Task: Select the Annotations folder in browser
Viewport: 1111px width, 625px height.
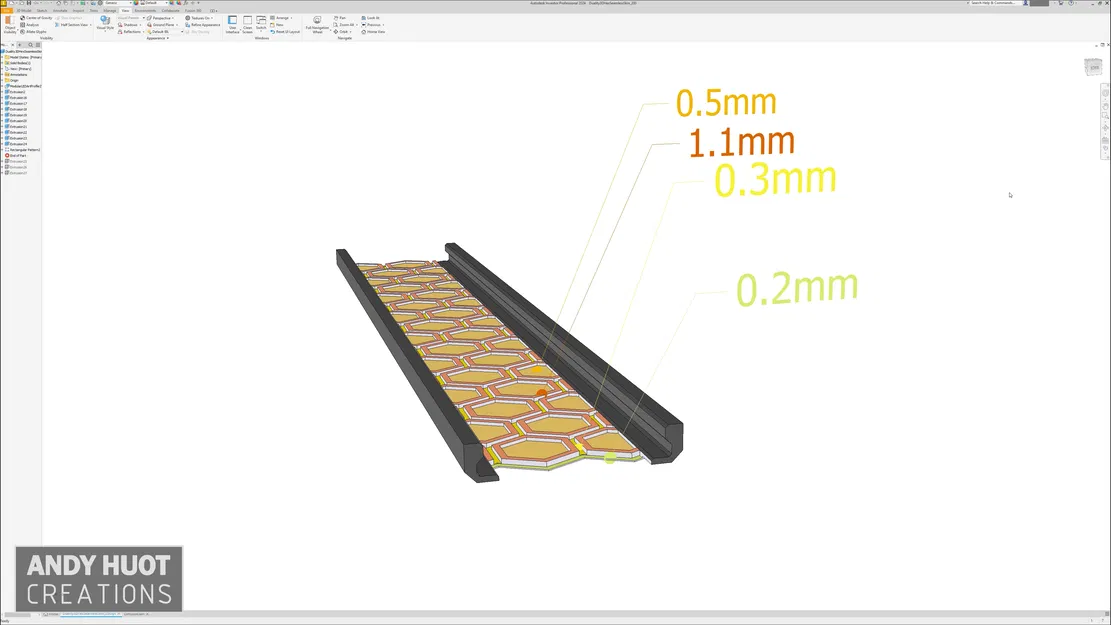Action: (x=16, y=74)
